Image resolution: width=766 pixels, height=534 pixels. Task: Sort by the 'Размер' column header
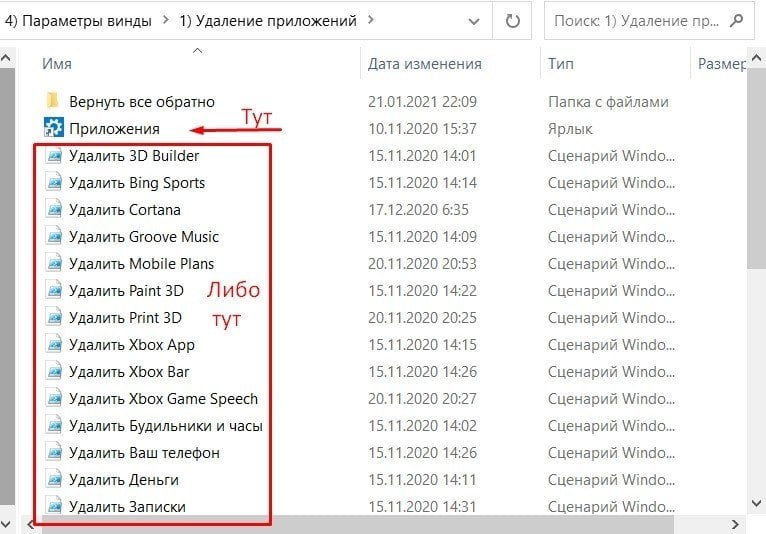[721, 64]
